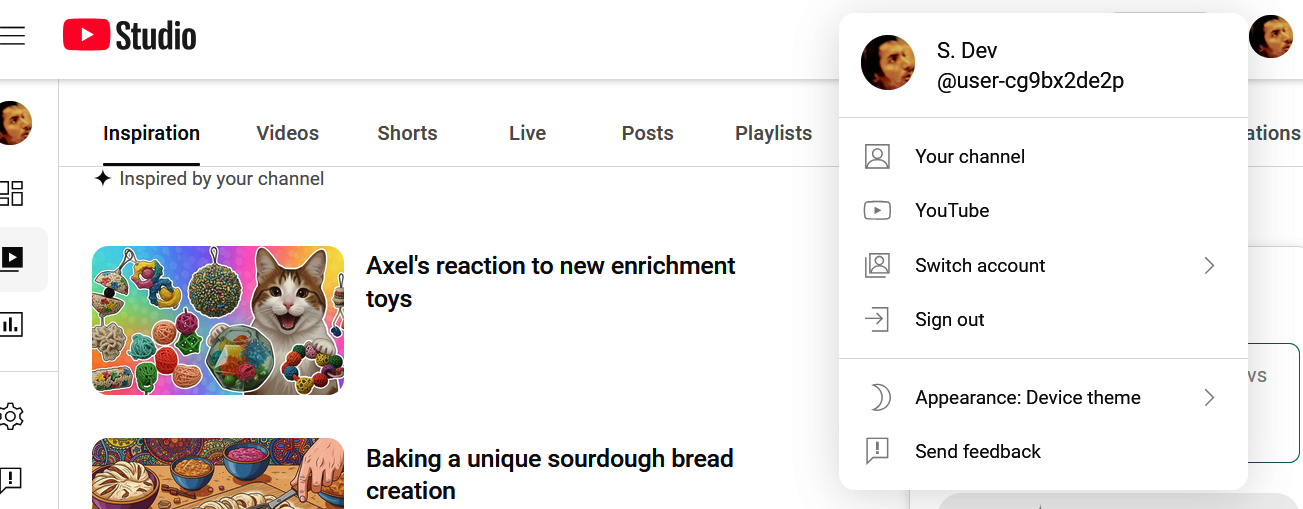The width and height of the screenshot is (1303, 509).
Task: Click the top-right account avatar
Action: 1271,37
